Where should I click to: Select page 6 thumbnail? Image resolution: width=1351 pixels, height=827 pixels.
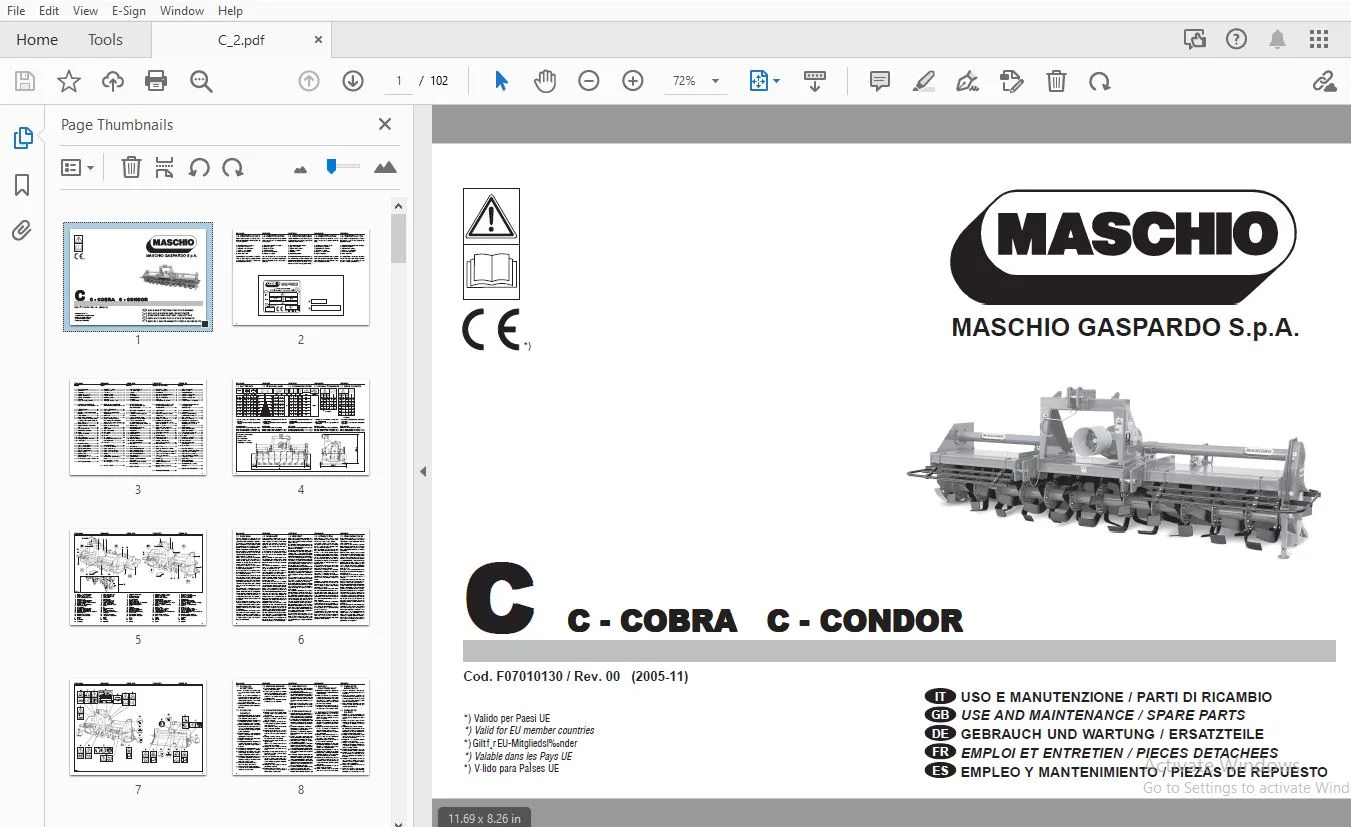pos(301,577)
